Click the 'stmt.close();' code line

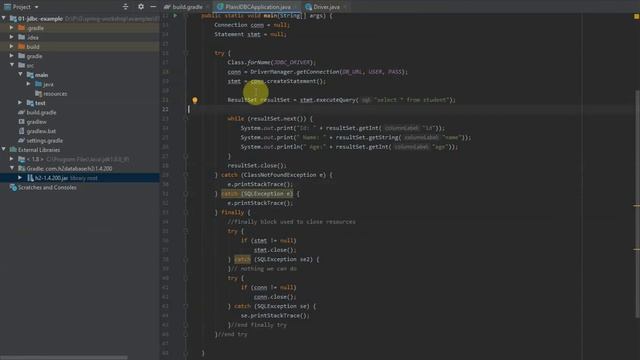point(275,250)
